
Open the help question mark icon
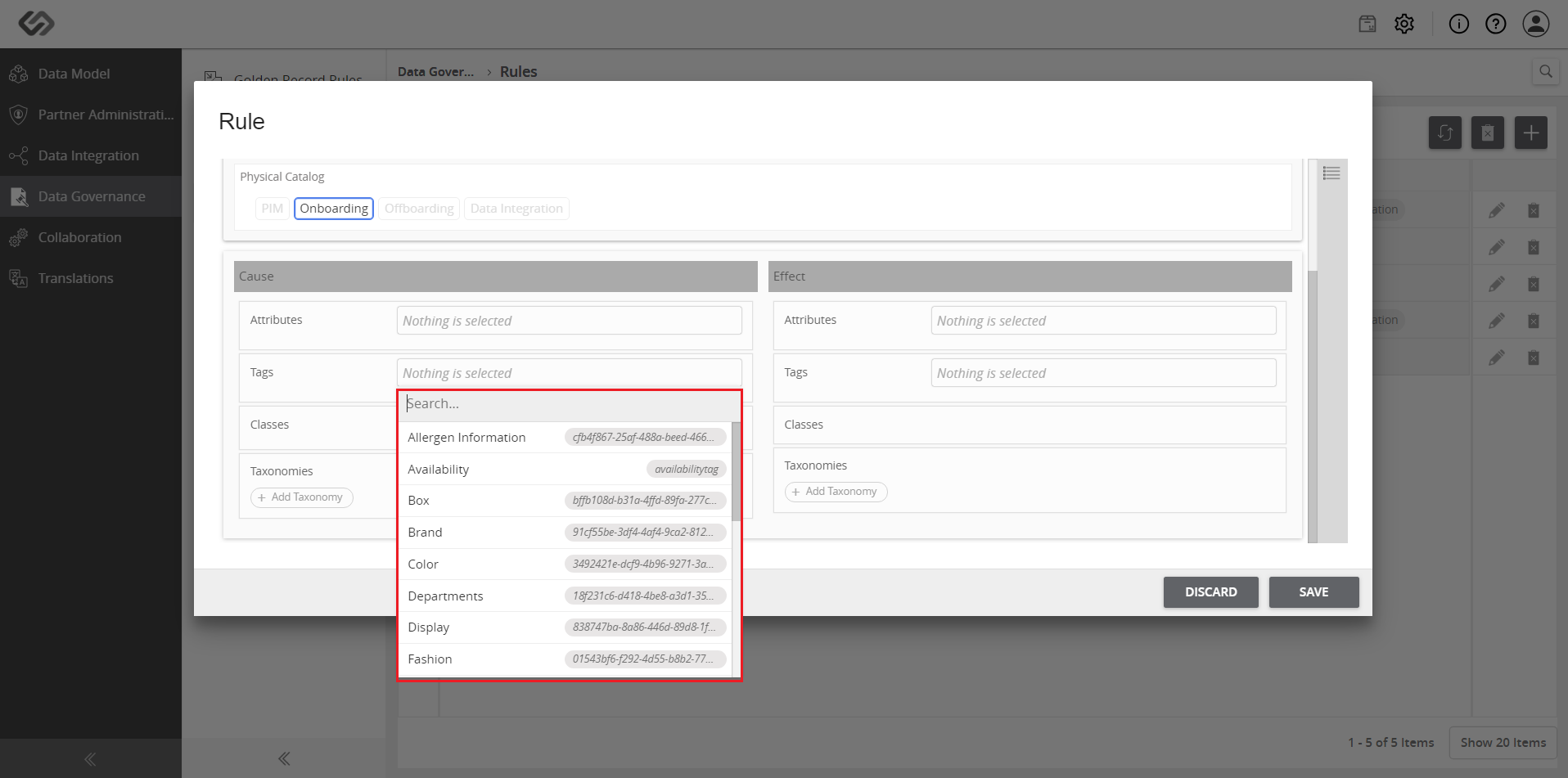(x=1496, y=24)
